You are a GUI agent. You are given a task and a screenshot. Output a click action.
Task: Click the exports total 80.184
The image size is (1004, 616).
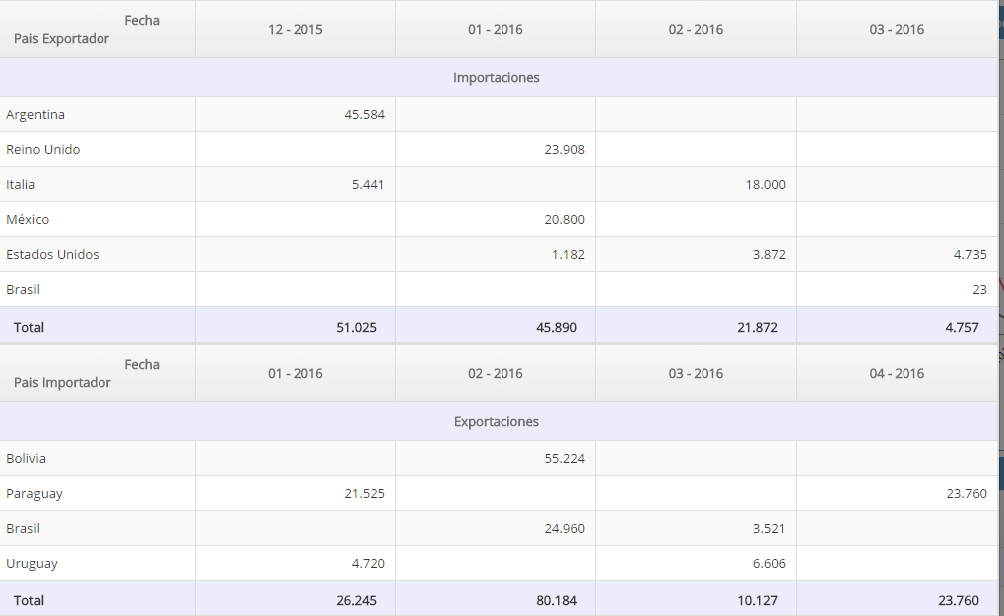tap(556, 601)
